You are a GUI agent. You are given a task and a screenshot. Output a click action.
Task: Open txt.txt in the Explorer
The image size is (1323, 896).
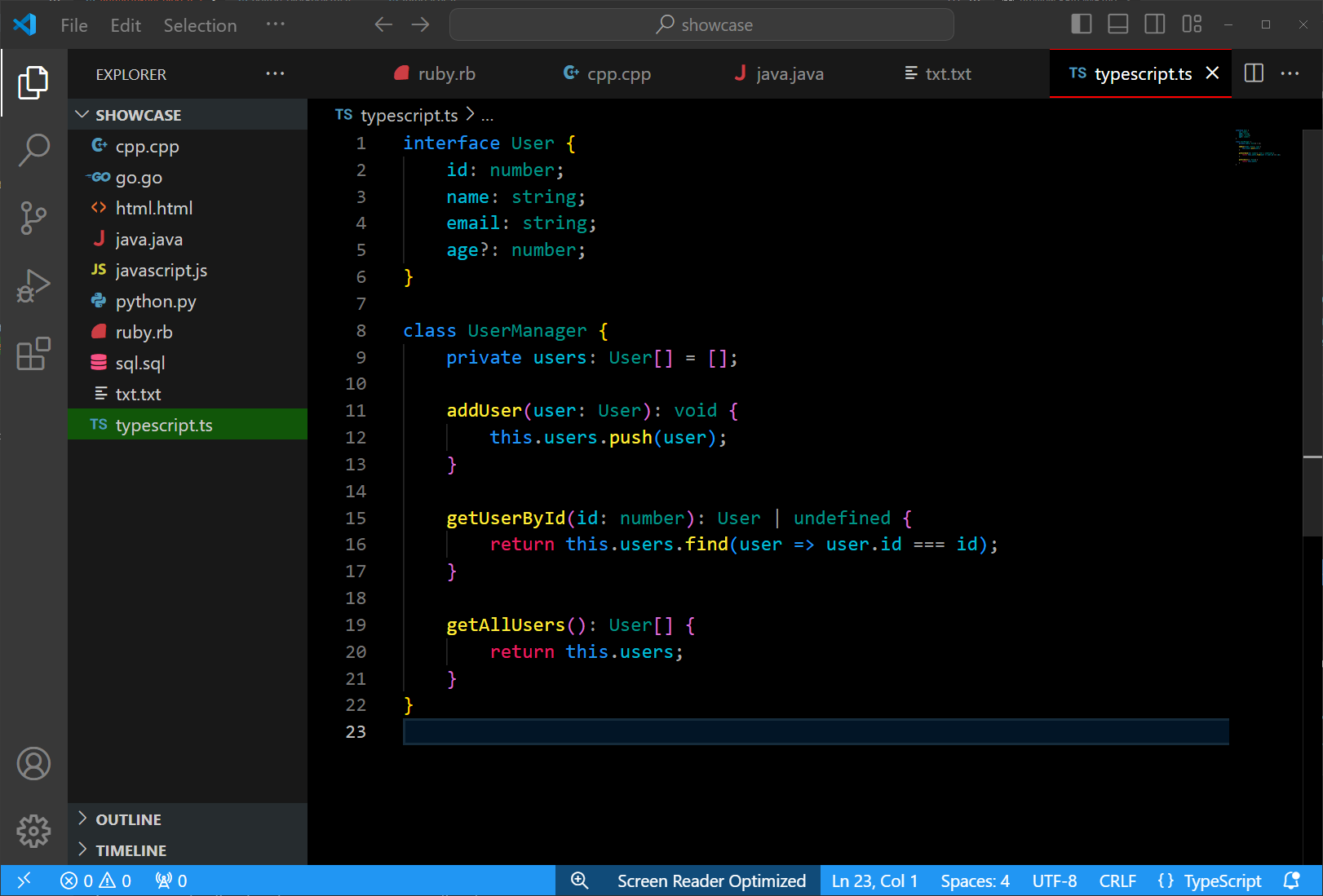(x=188, y=394)
